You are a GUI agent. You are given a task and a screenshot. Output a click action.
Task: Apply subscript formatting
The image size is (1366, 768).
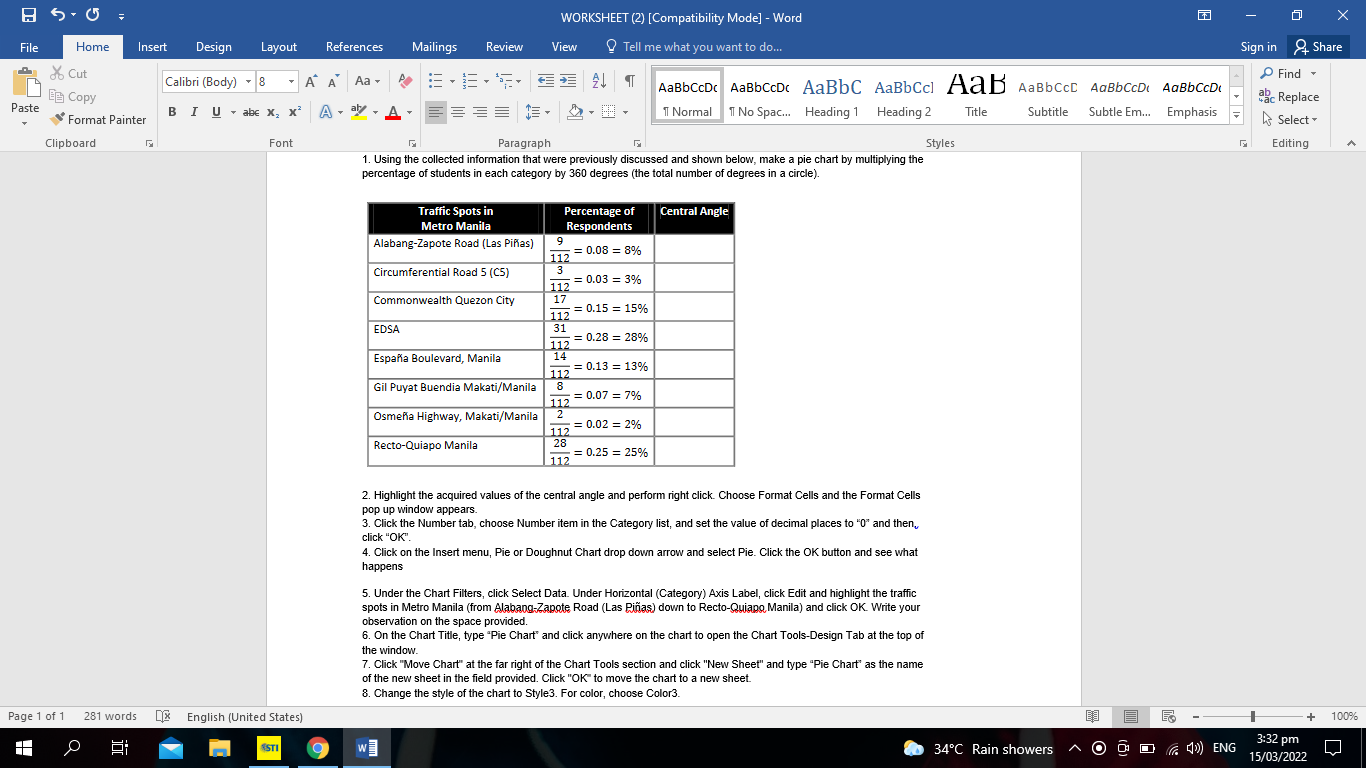tap(272, 112)
